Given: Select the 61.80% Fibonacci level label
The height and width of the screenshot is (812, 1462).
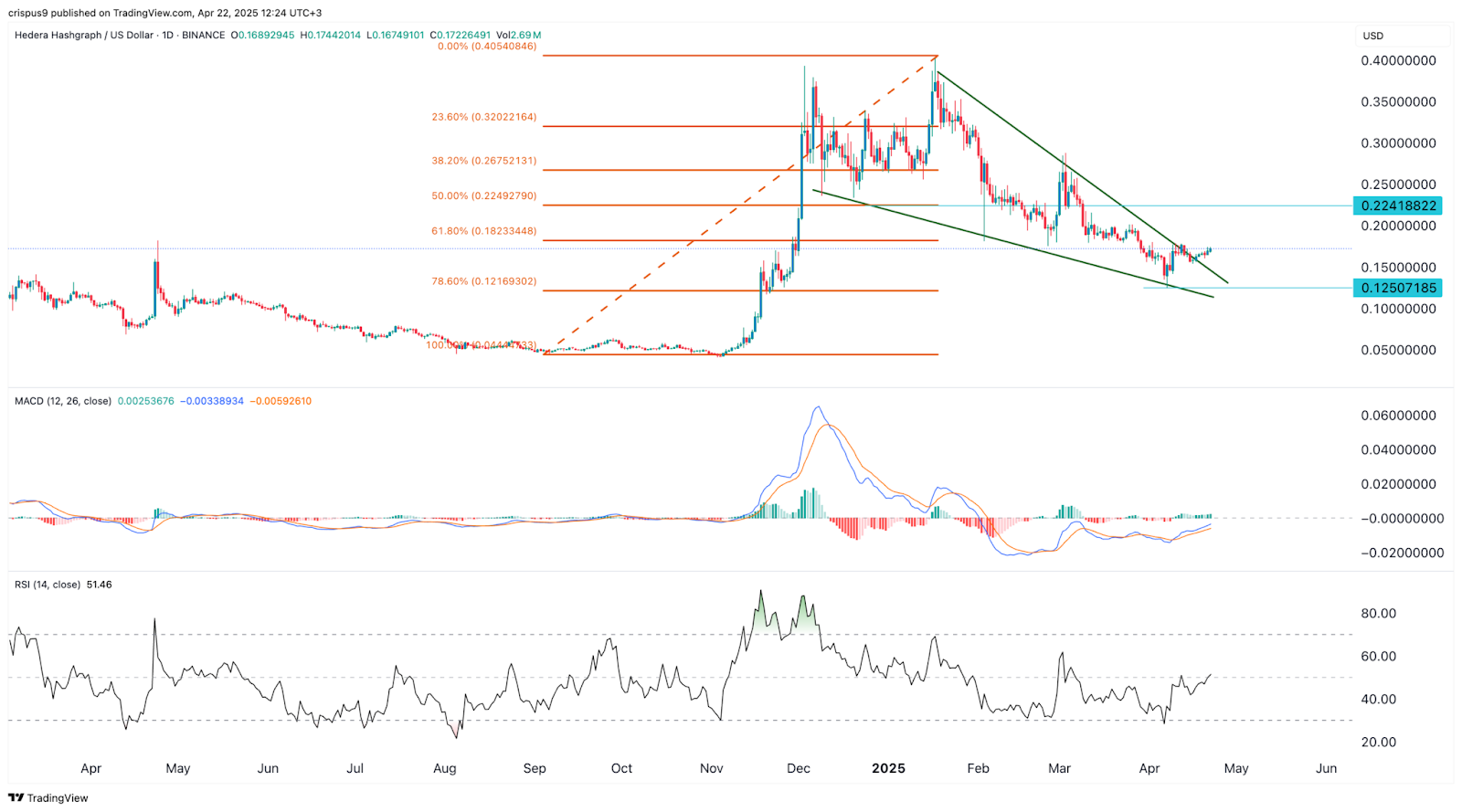Looking at the screenshot, I should [x=483, y=231].
